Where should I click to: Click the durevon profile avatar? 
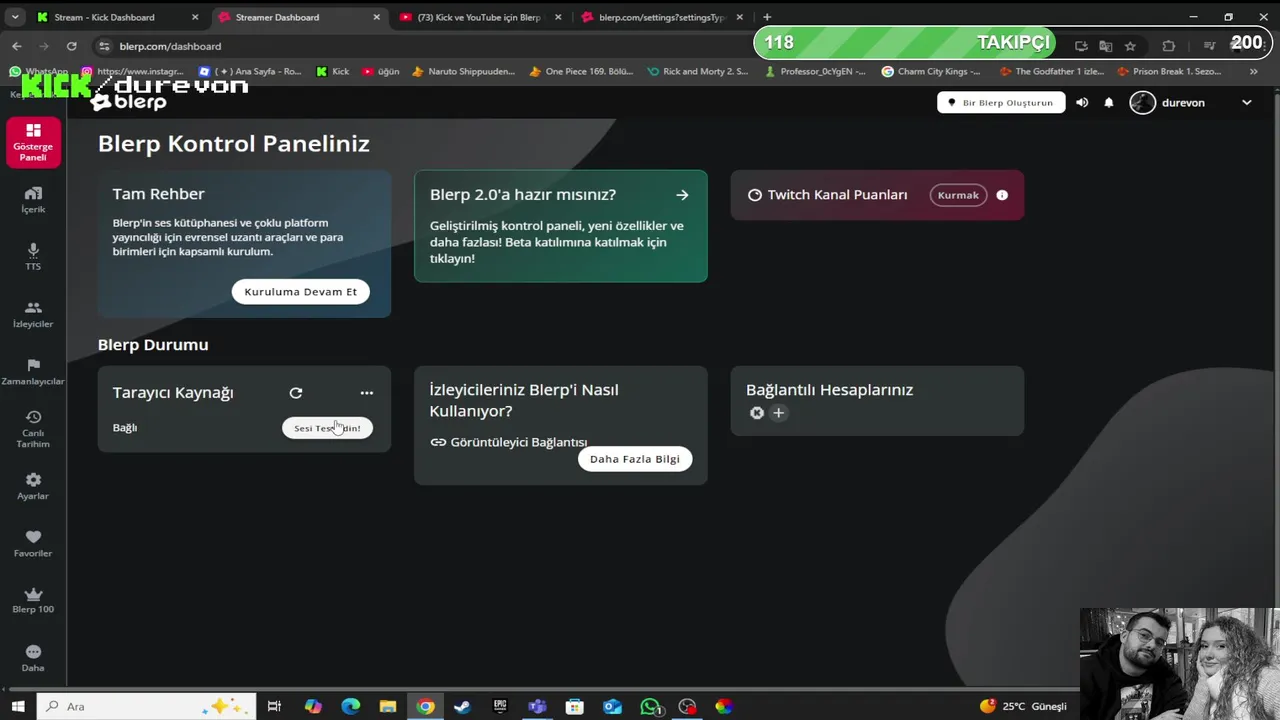[x=1142, y=102]
